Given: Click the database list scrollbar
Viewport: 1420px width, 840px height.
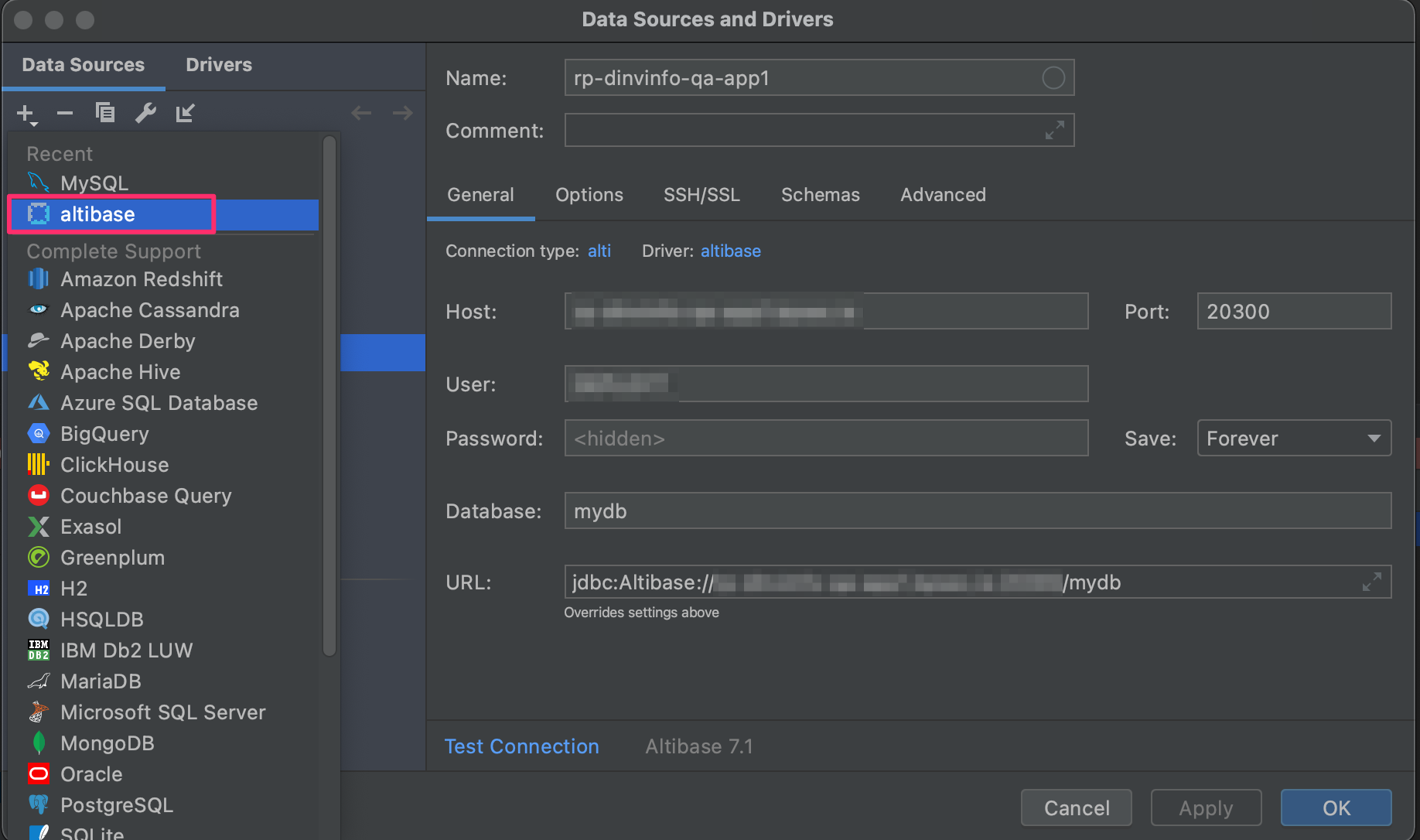Looking at the screenshot, I should 329,396.
